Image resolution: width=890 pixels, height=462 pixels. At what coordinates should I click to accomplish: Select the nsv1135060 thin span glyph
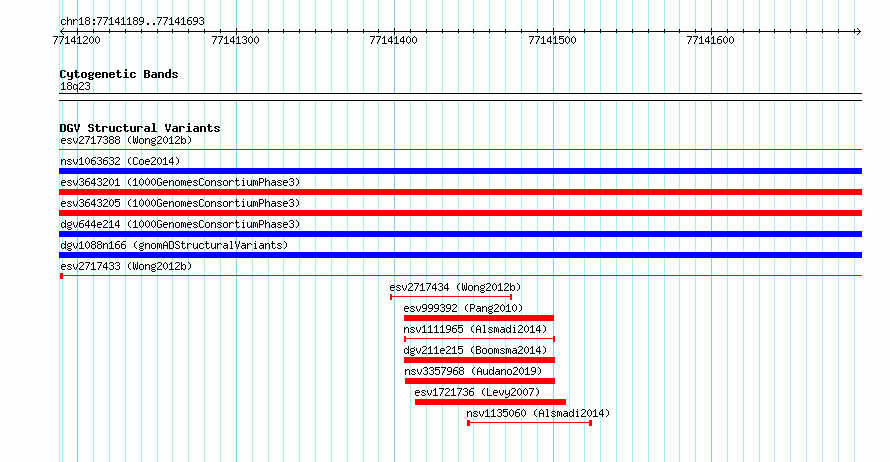click(x=530, y=423)
